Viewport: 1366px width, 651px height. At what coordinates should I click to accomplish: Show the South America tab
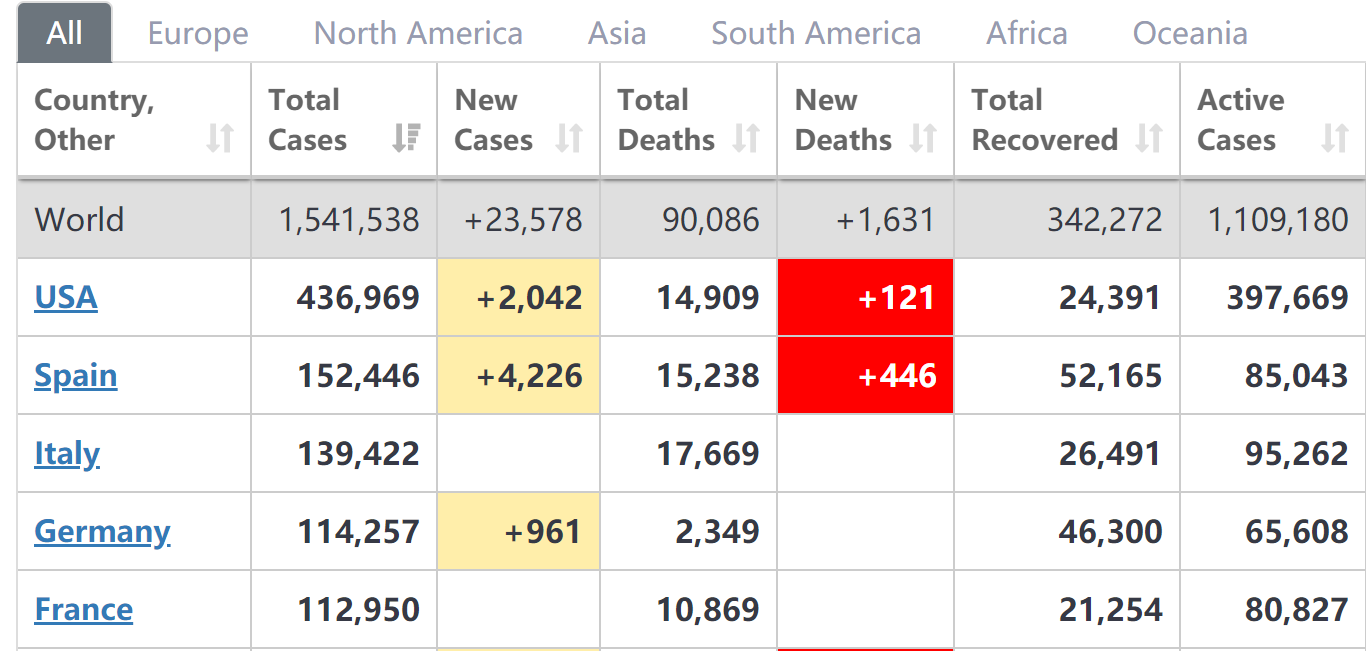point(816,34)
